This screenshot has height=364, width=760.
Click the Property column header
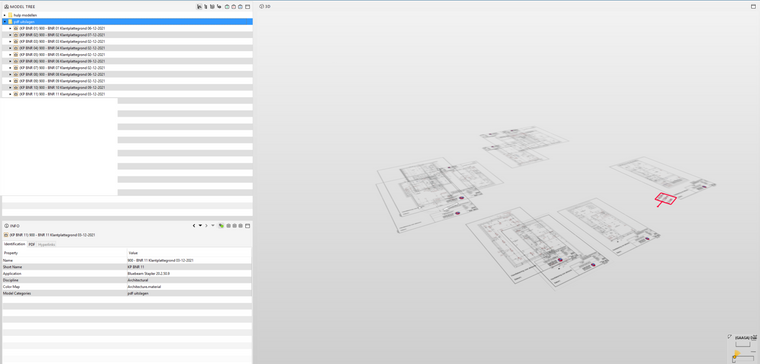64,253
